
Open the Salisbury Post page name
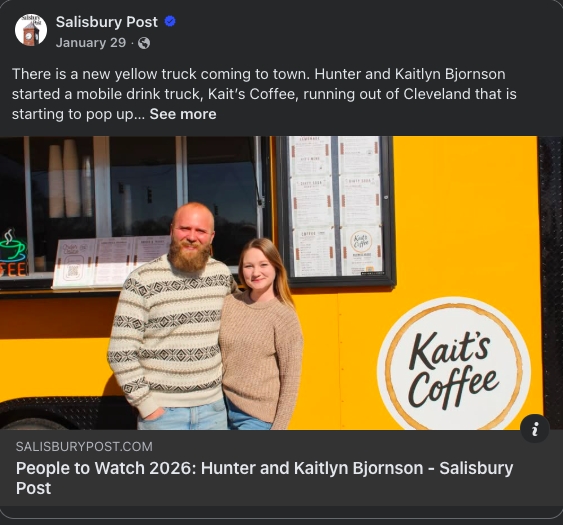click(x=107, y=22)
